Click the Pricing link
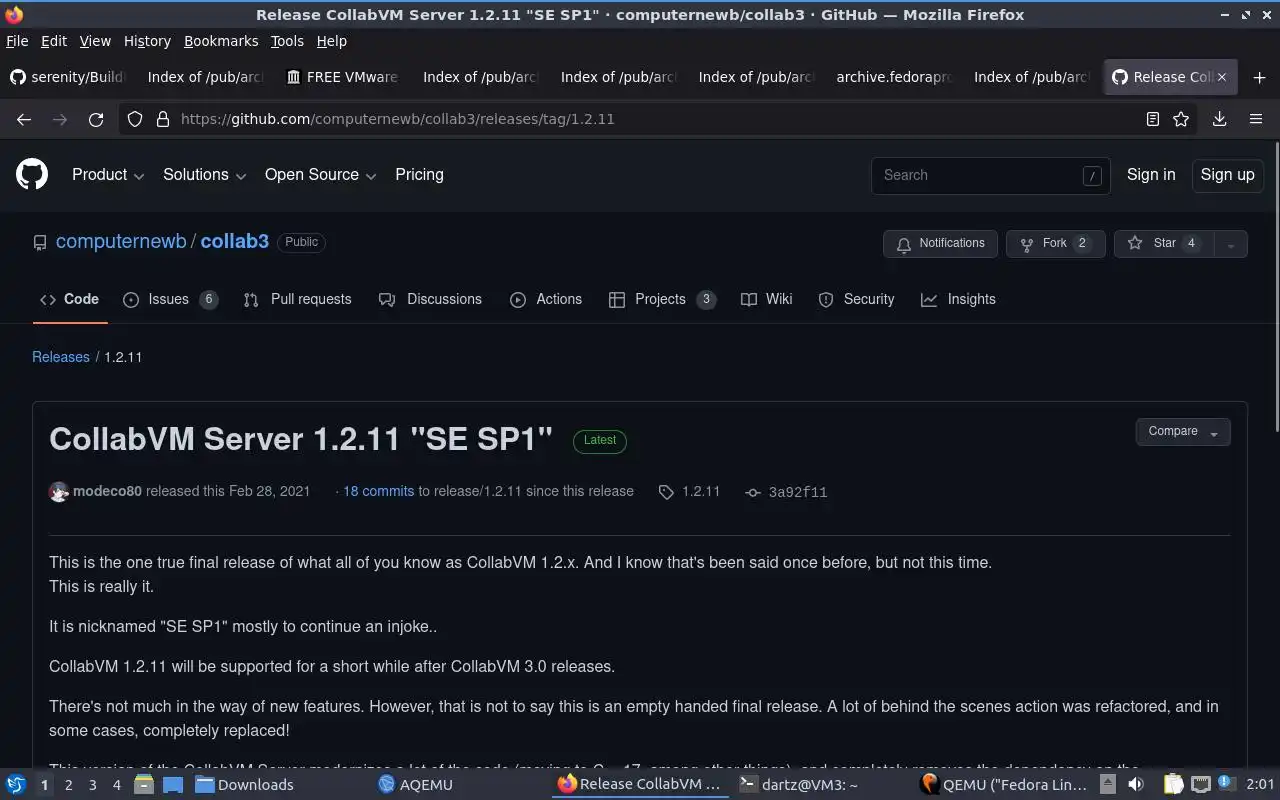The width and height of the screenshot is (1280, 800). [419, 175]
